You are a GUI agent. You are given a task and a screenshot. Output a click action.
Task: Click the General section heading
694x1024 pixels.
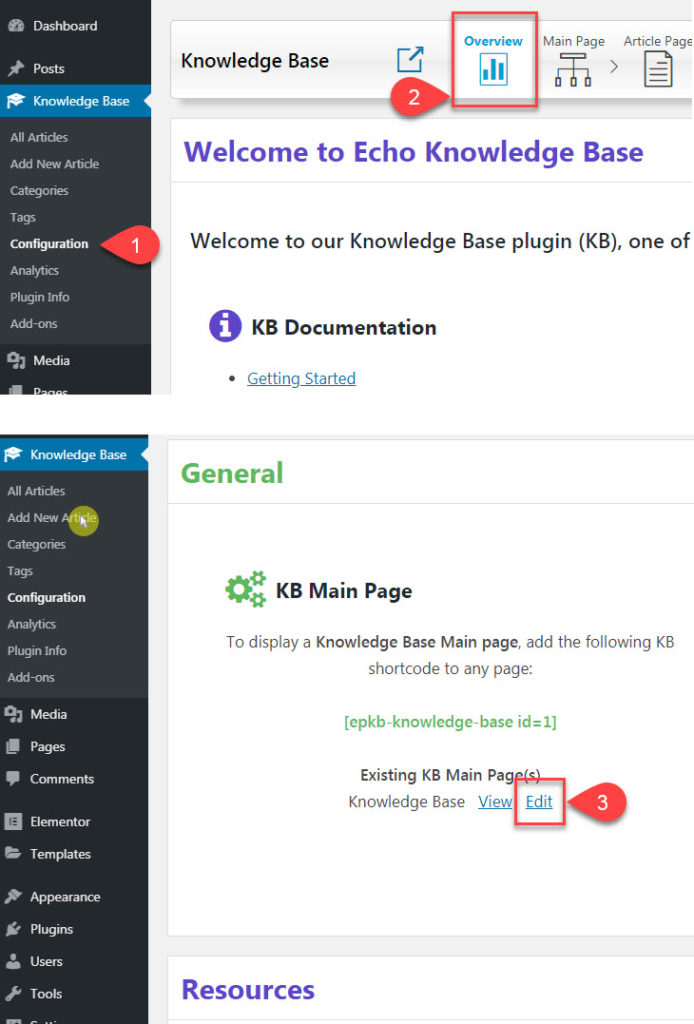click(x=232, y=473)
